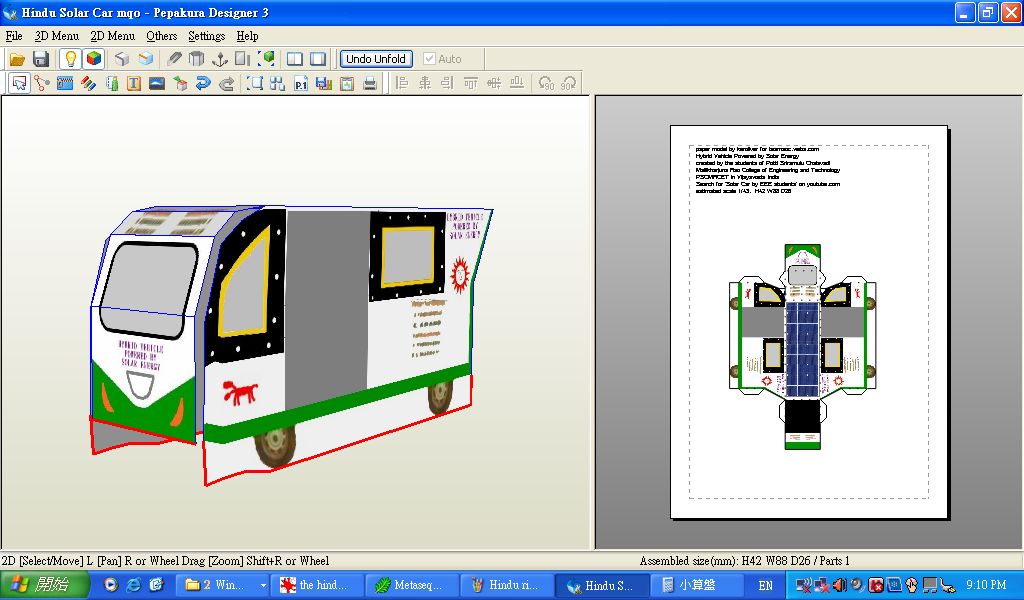Toggle the light bulb lighting icon

[70, 59]
